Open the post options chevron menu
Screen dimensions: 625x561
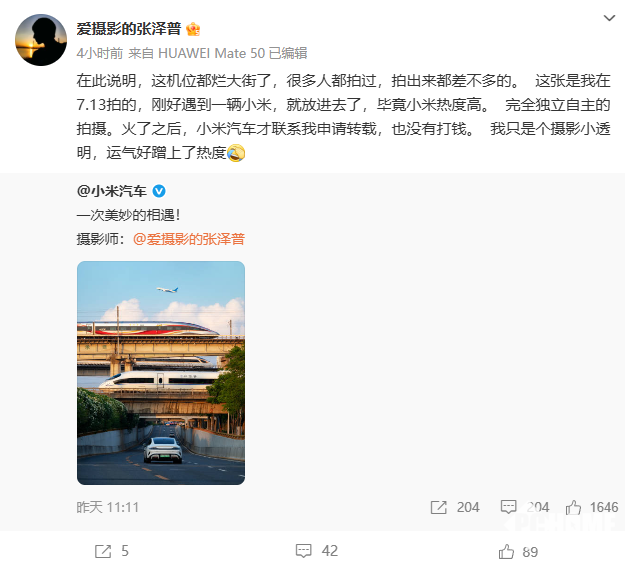[x=609, y=18]
